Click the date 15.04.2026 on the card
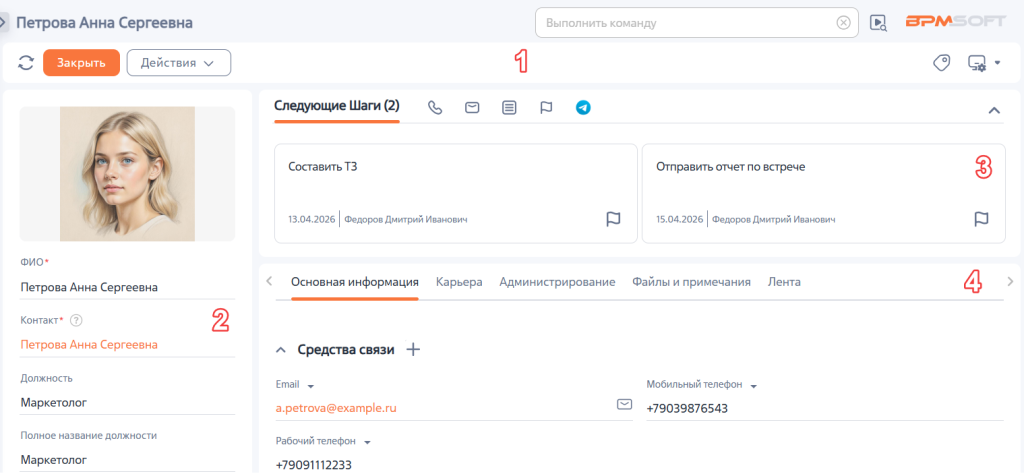Screen dimensions: 1024x474 point(679,219)
